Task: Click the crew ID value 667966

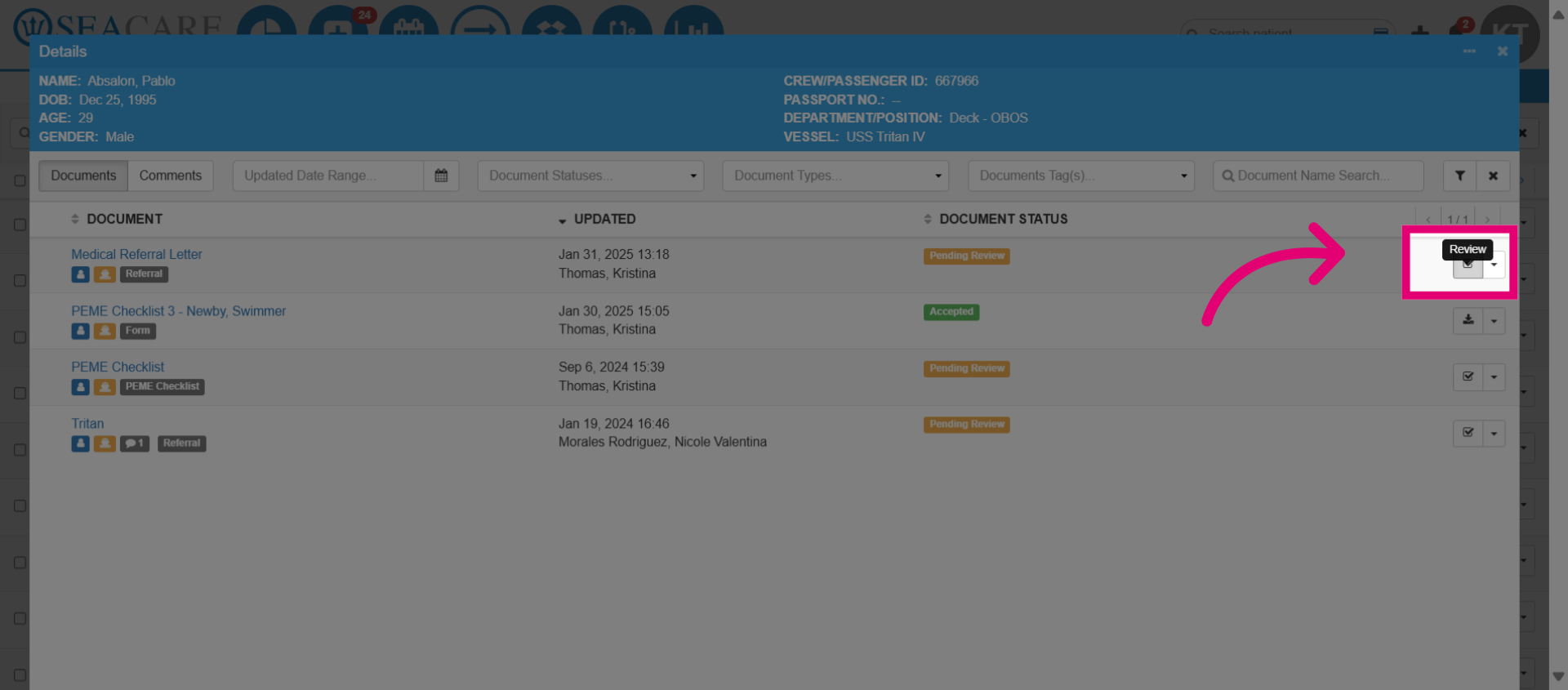Action: pos(956,81)
